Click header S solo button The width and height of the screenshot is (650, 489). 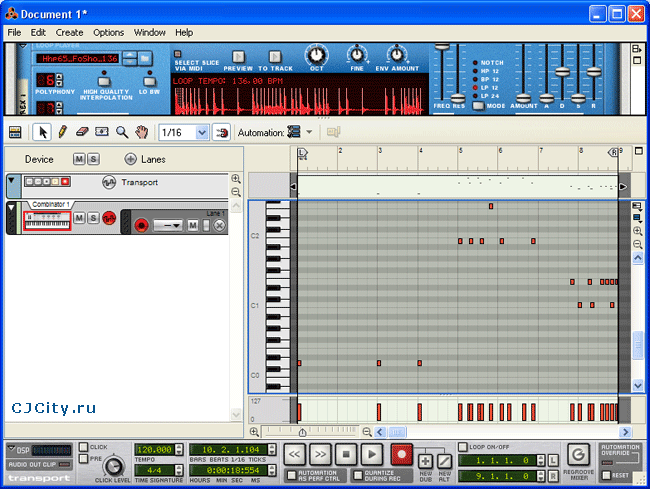point(93,159)
